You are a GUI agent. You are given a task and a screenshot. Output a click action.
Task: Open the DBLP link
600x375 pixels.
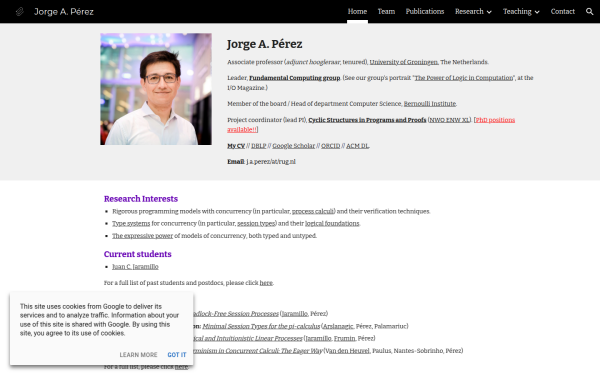(259, 146)
